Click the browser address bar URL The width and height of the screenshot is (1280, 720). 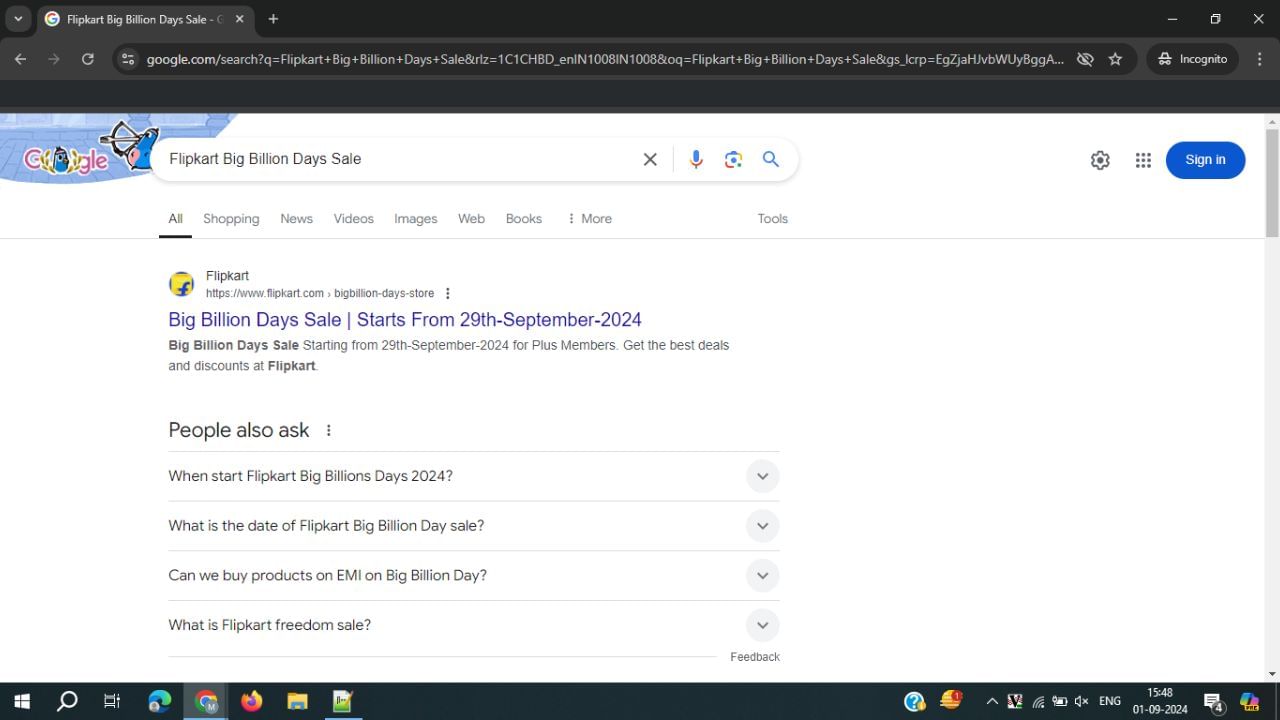click(605, 59)
